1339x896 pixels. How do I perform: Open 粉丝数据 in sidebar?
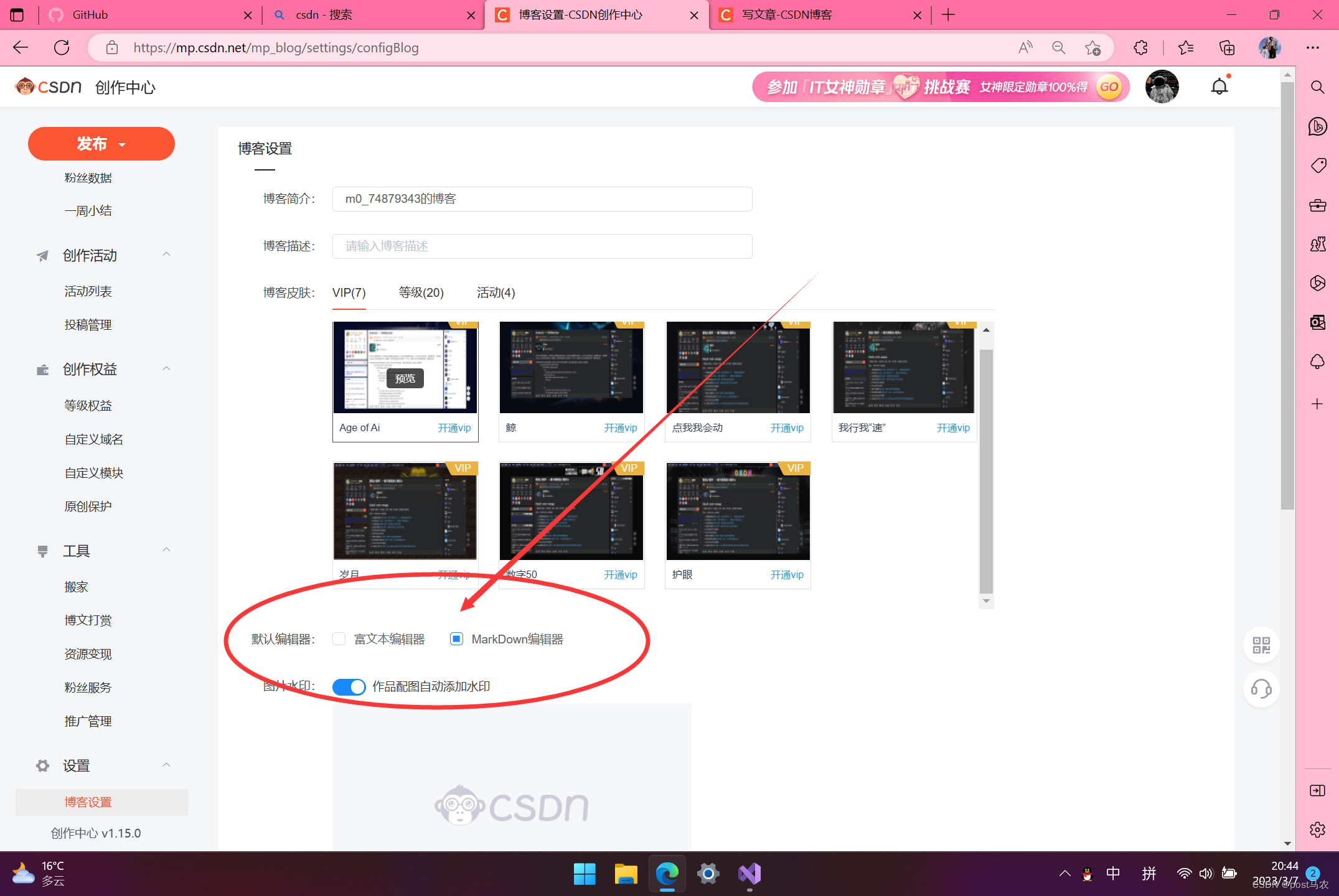coord(88,178)
